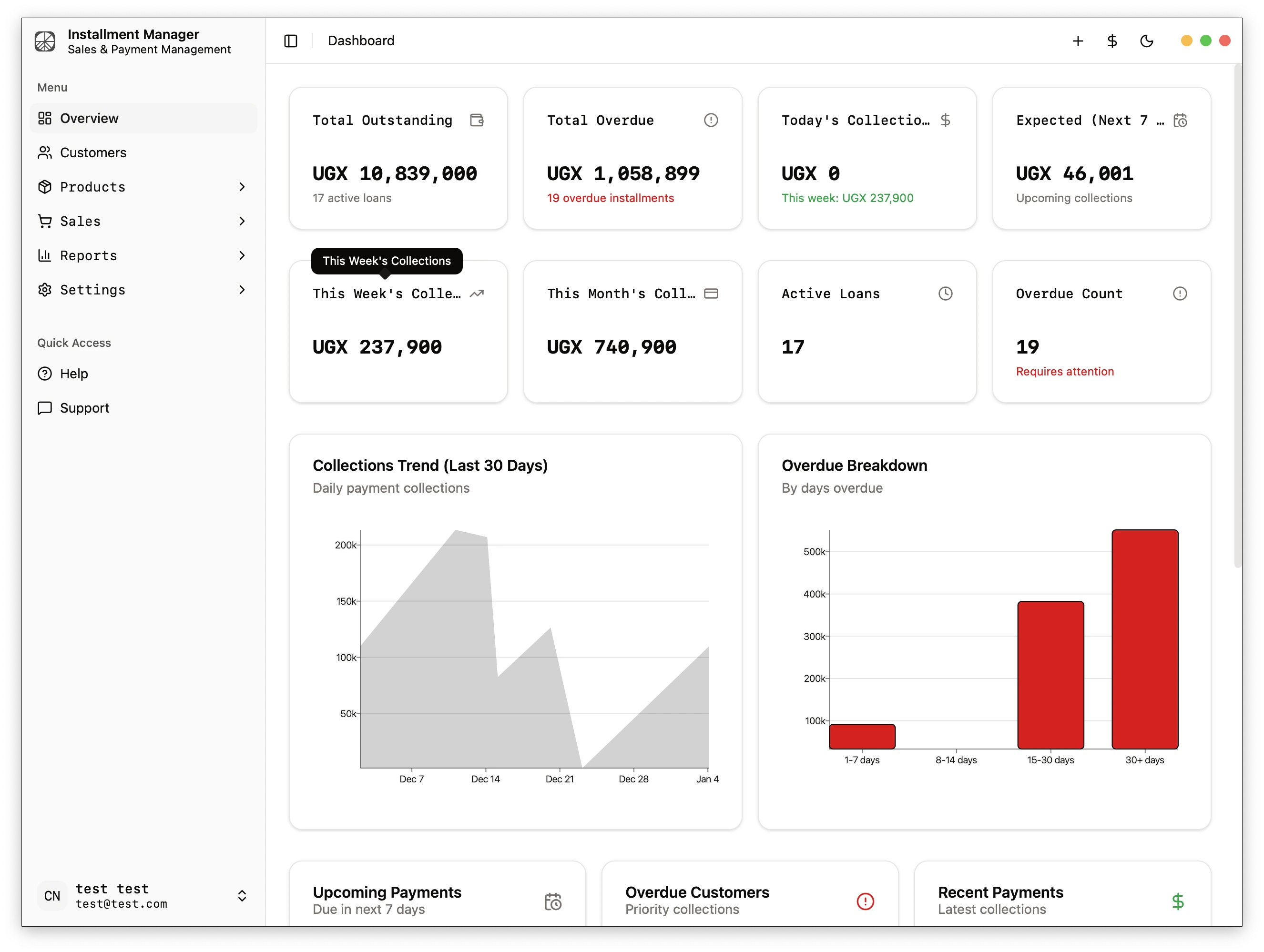Select Sales in the sidebar menu
Screen dimensions: 1264x952
pos(80,221)
